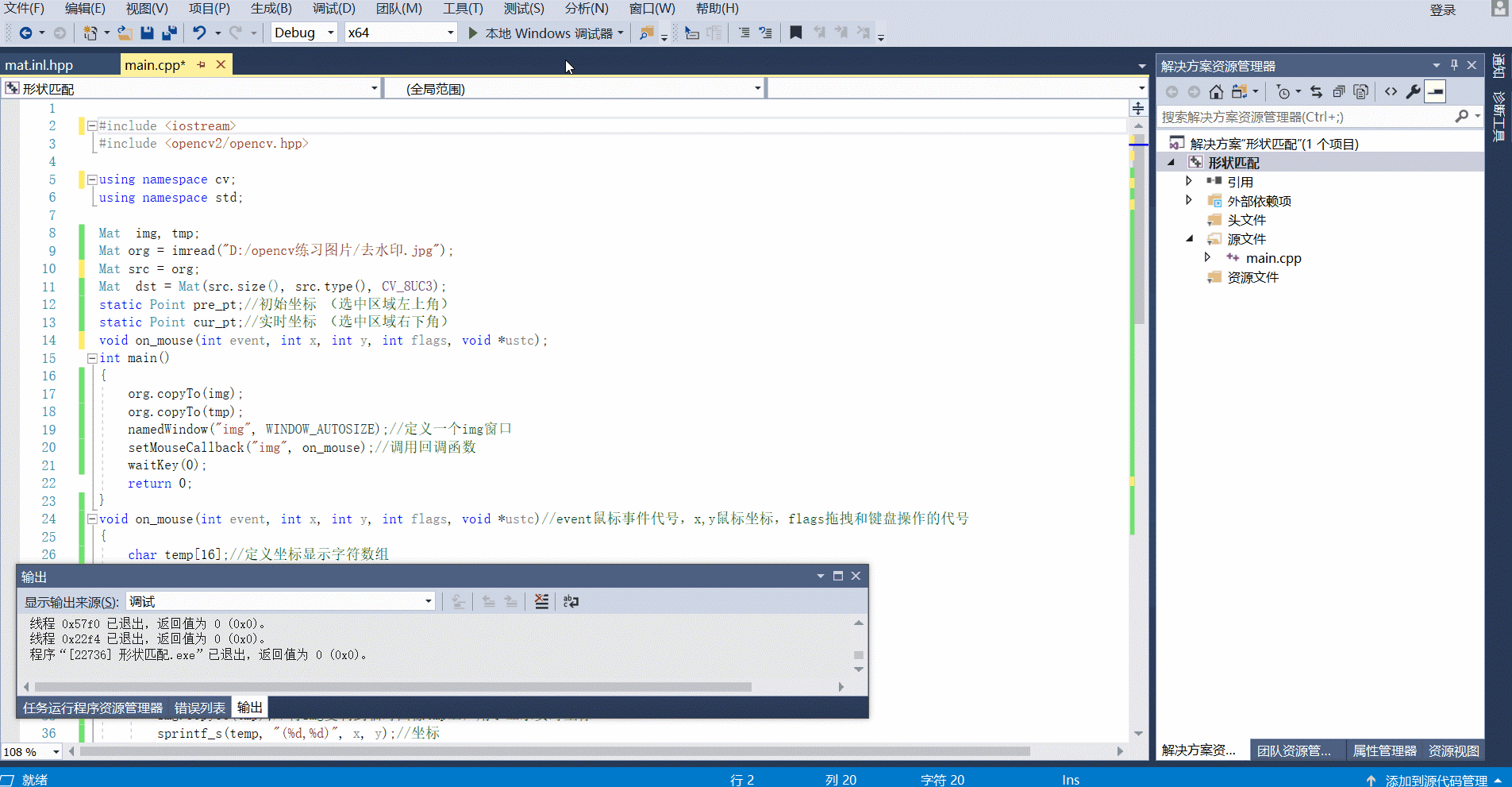Screen dimensions: 1512x787
Task: Open Properties wrench icon in Solution Explorer
Action: click(1413, 91)
